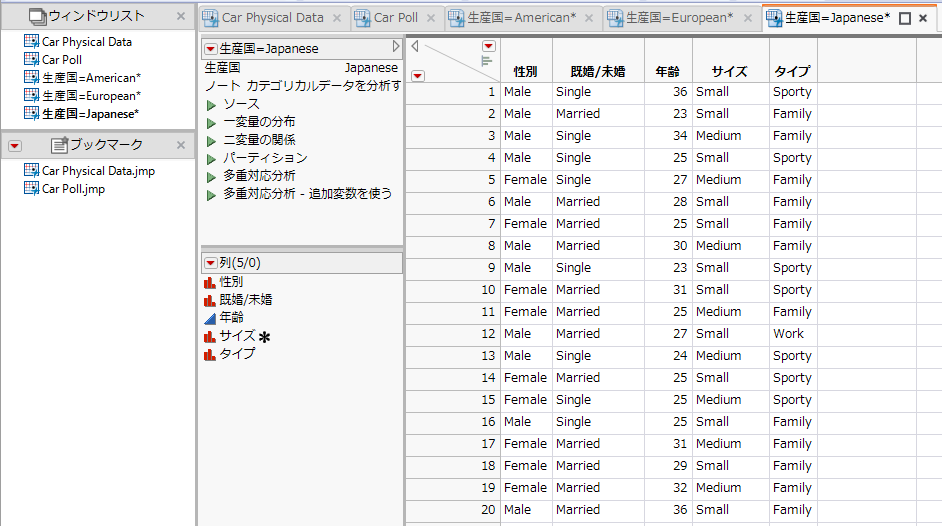The height and width of the screenshot is (526, 942).
Task: Click nominal icon for 既婚/未婚 column
Action: 210,300
